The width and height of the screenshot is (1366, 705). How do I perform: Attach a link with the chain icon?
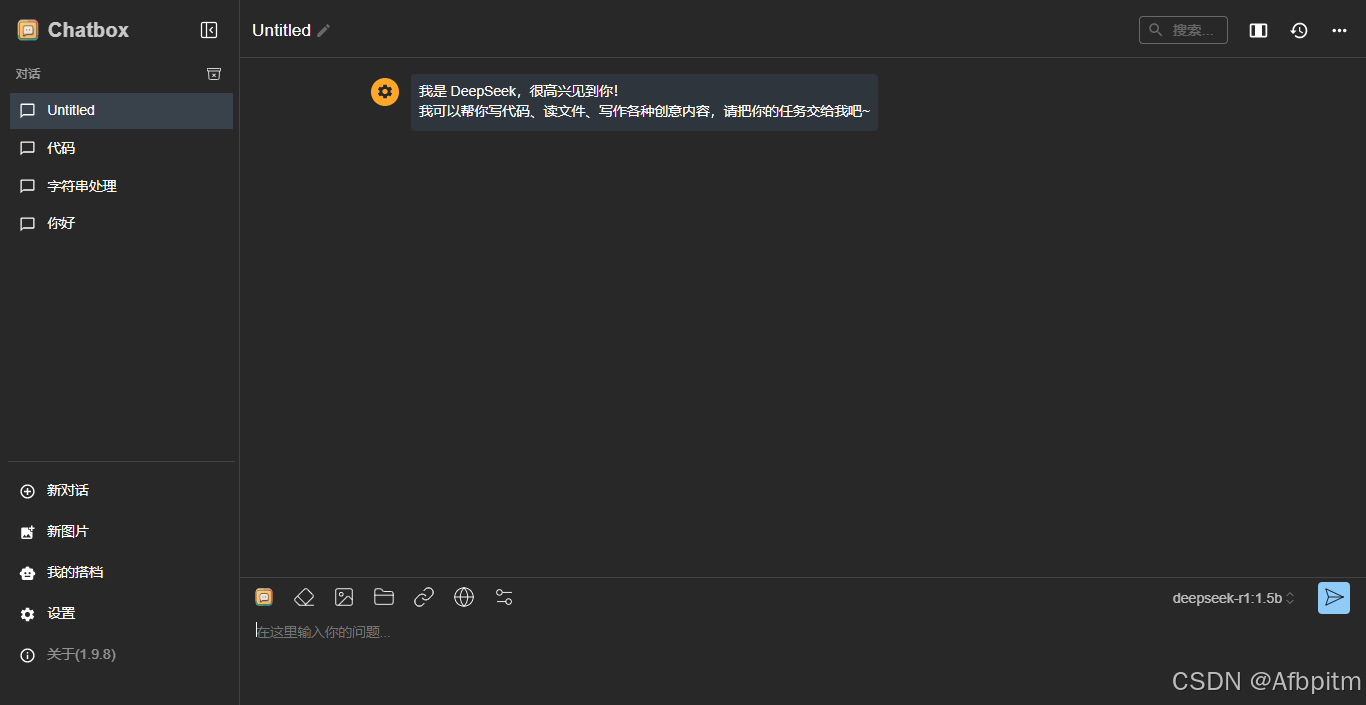(x=424, y=597)
